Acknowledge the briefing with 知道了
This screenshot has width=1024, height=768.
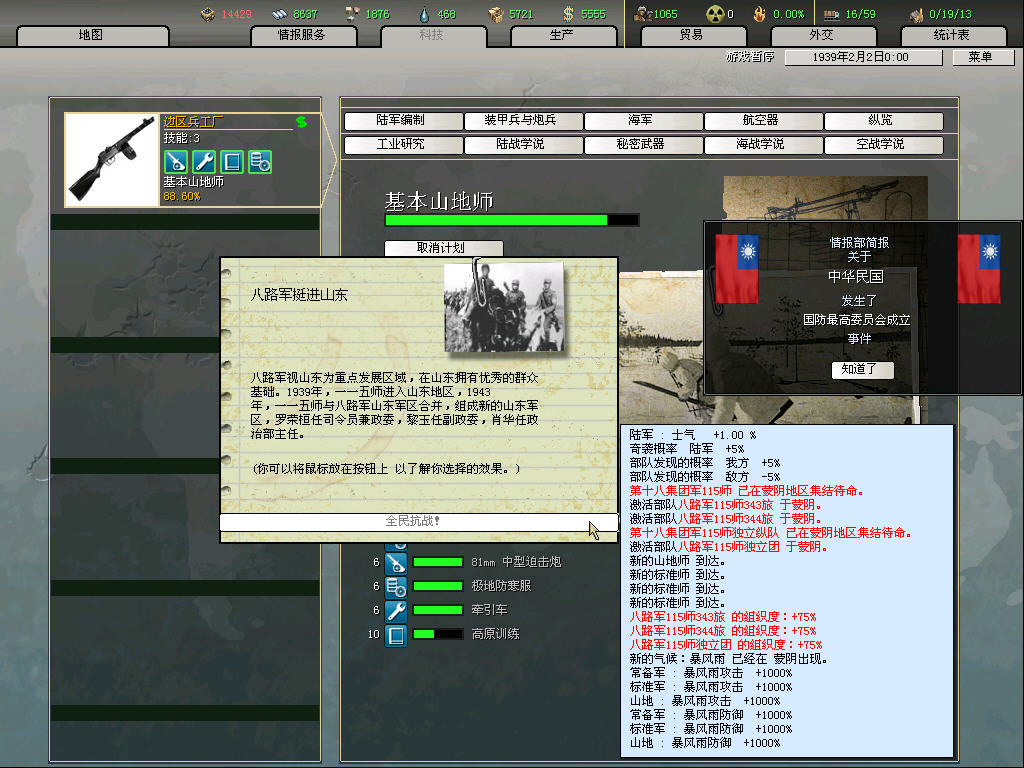(862, 370)
